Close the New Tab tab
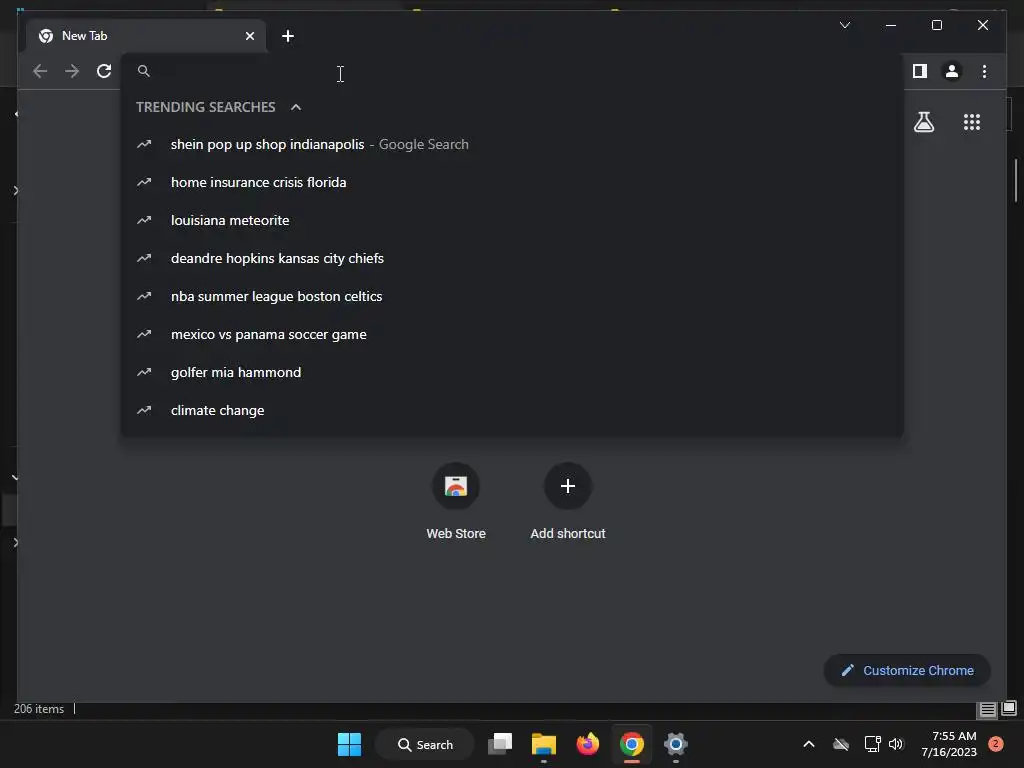The height and width of the screenshot is (768, 1024). [x=249, y=36]
